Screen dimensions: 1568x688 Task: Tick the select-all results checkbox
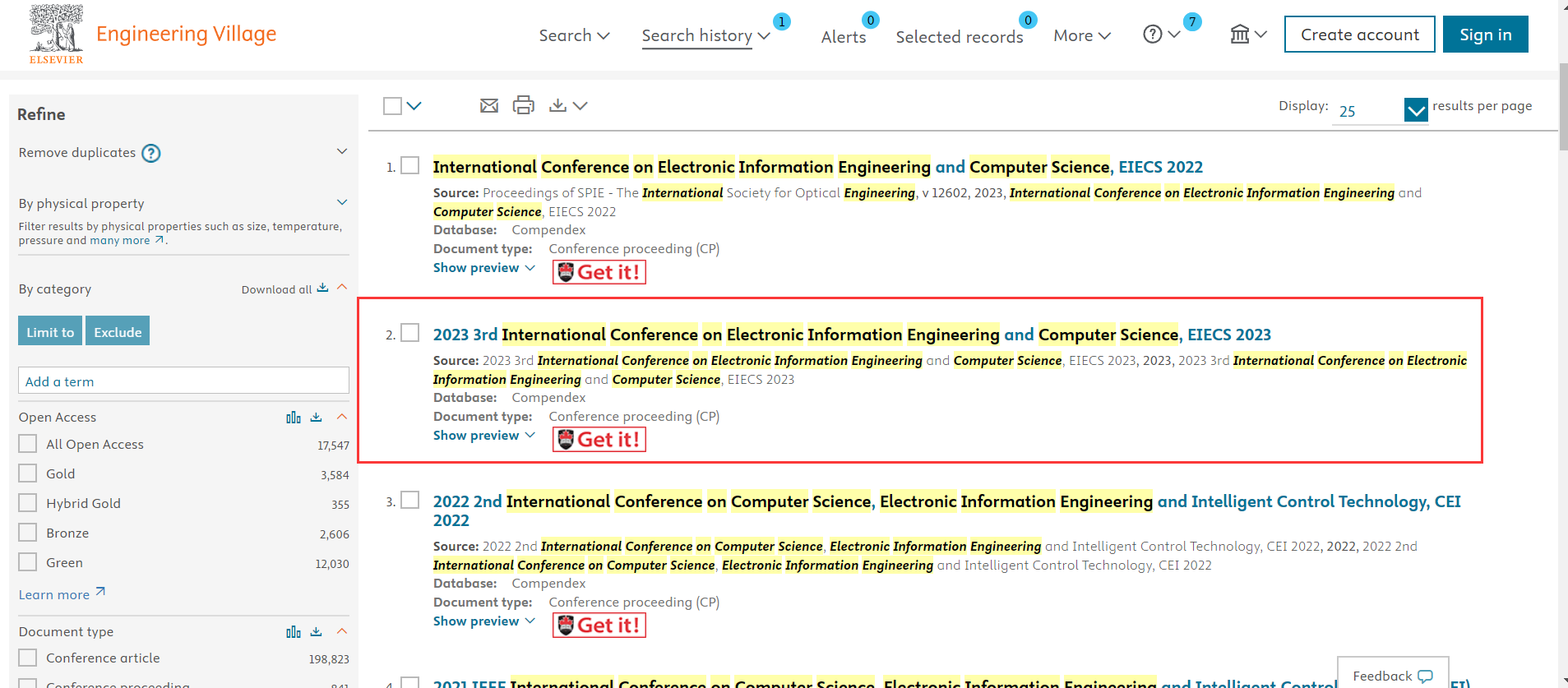[393, 106]
